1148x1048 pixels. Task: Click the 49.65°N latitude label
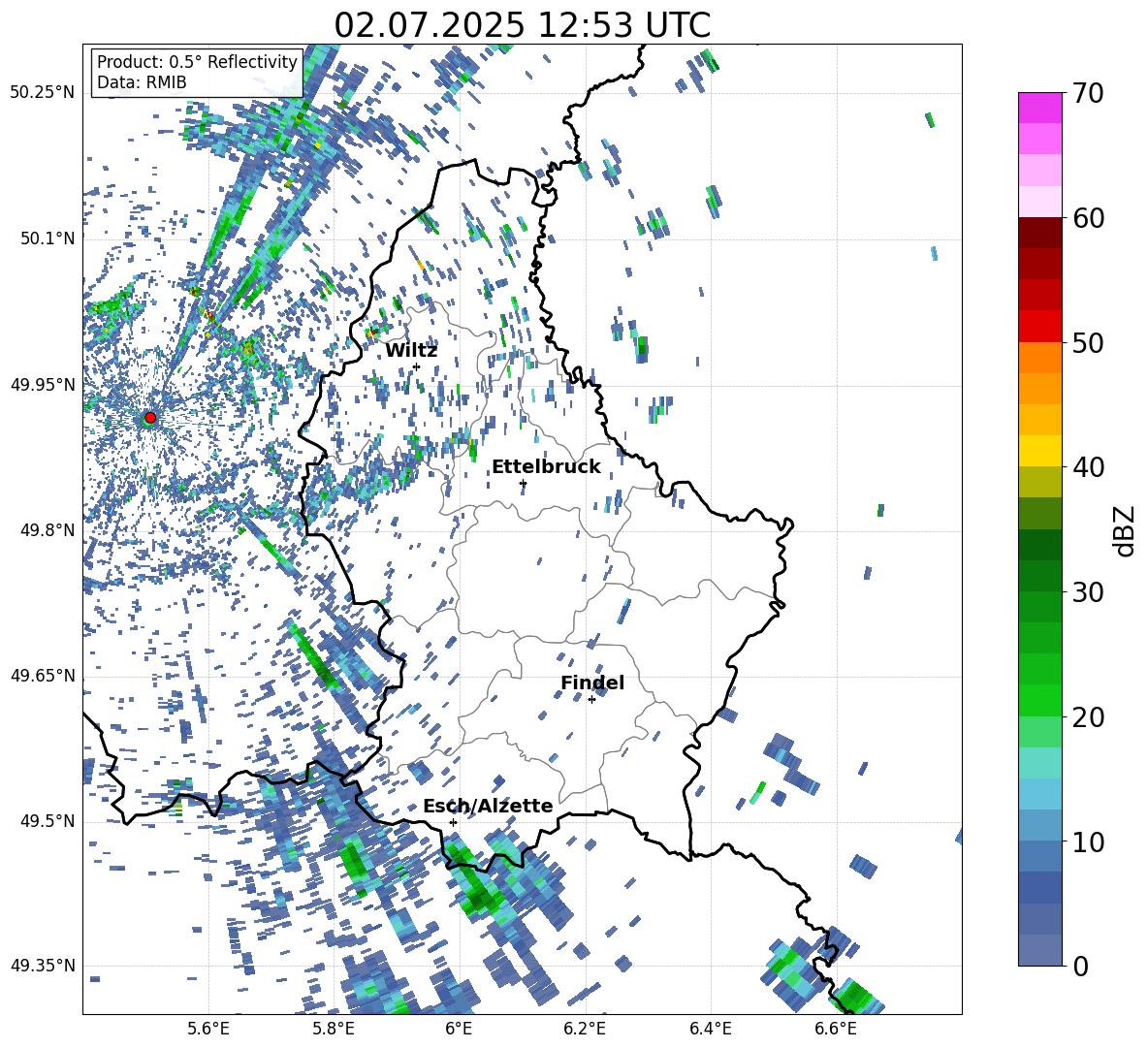tap(43, 676)
